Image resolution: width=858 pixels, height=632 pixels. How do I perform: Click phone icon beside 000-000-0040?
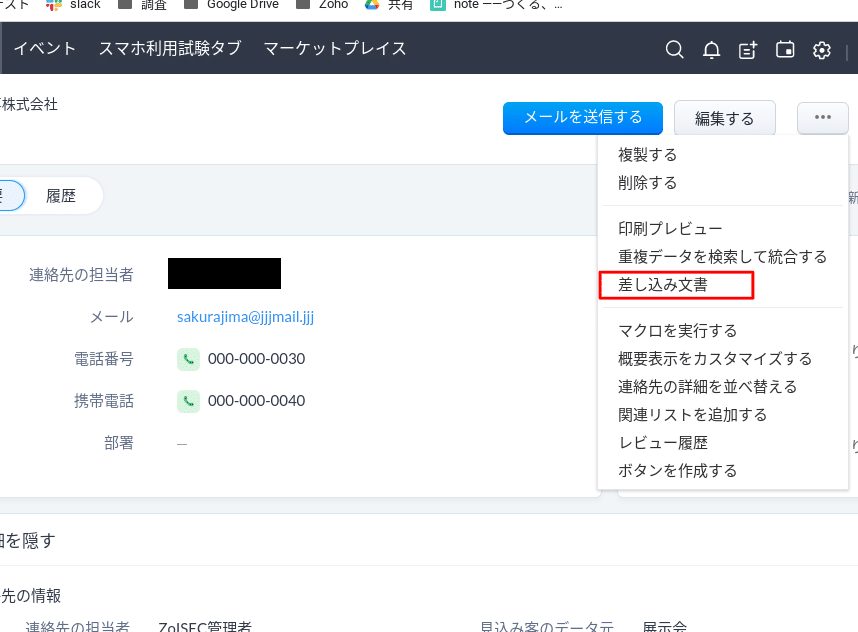188,401
